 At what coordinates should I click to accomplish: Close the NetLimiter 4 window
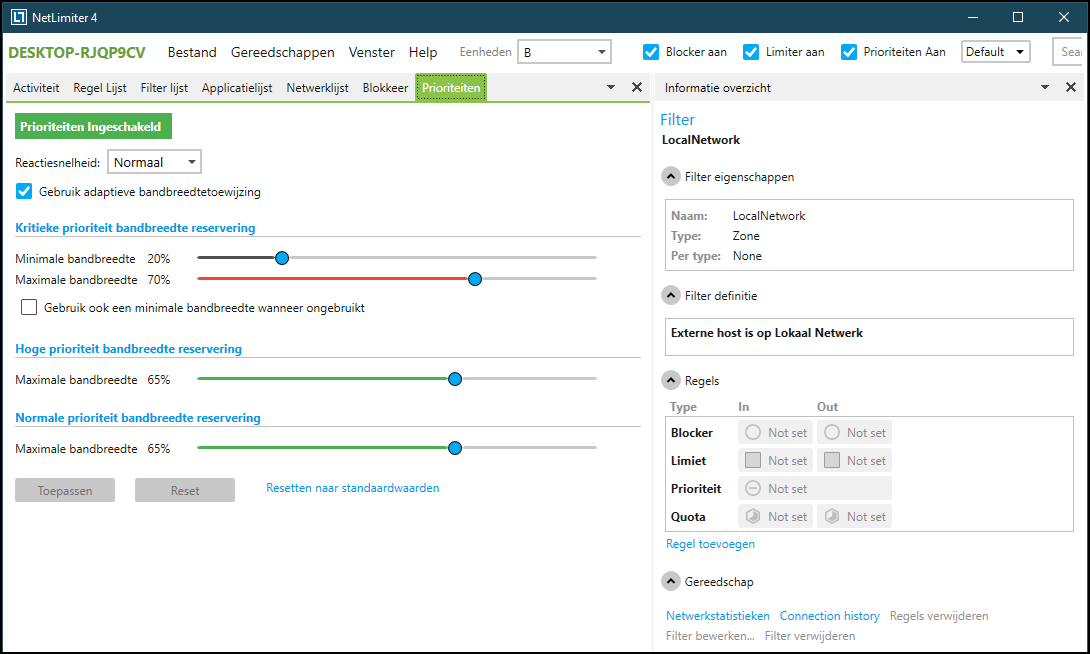click(x=1064, y=17)
